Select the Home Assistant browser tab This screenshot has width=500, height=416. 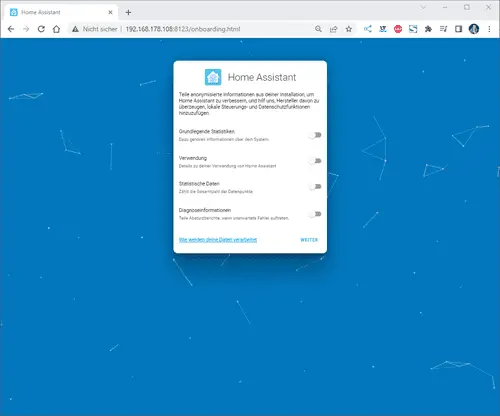click(61, 12)
